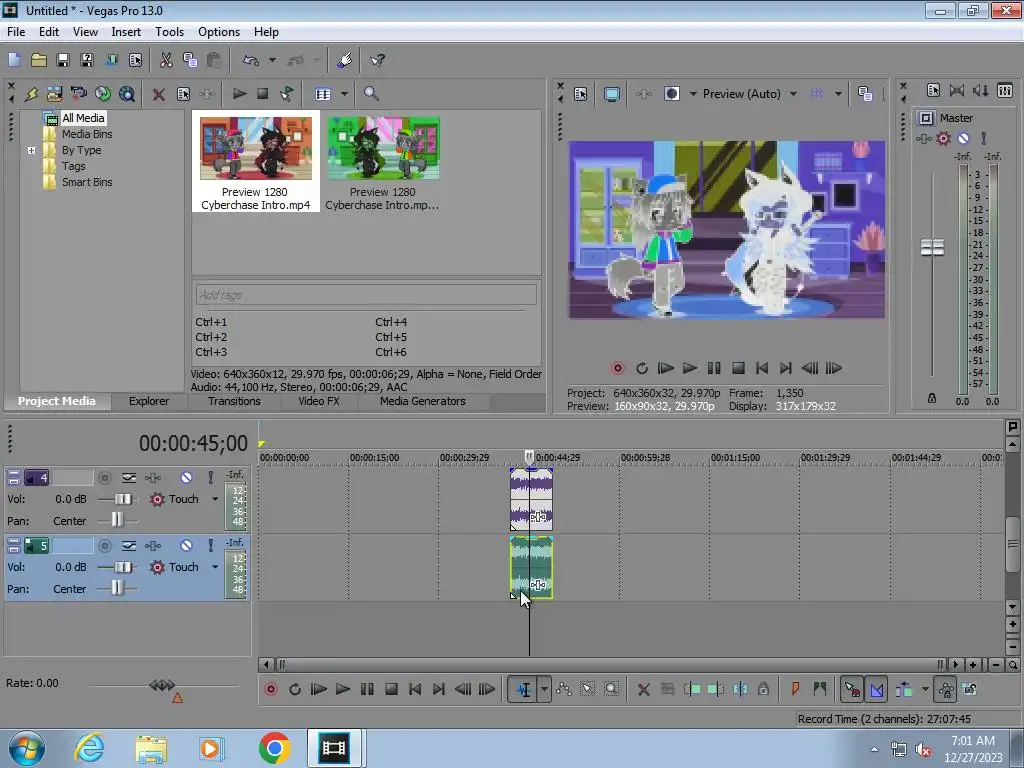Click the Downmix Output icon in mixer

957,91
